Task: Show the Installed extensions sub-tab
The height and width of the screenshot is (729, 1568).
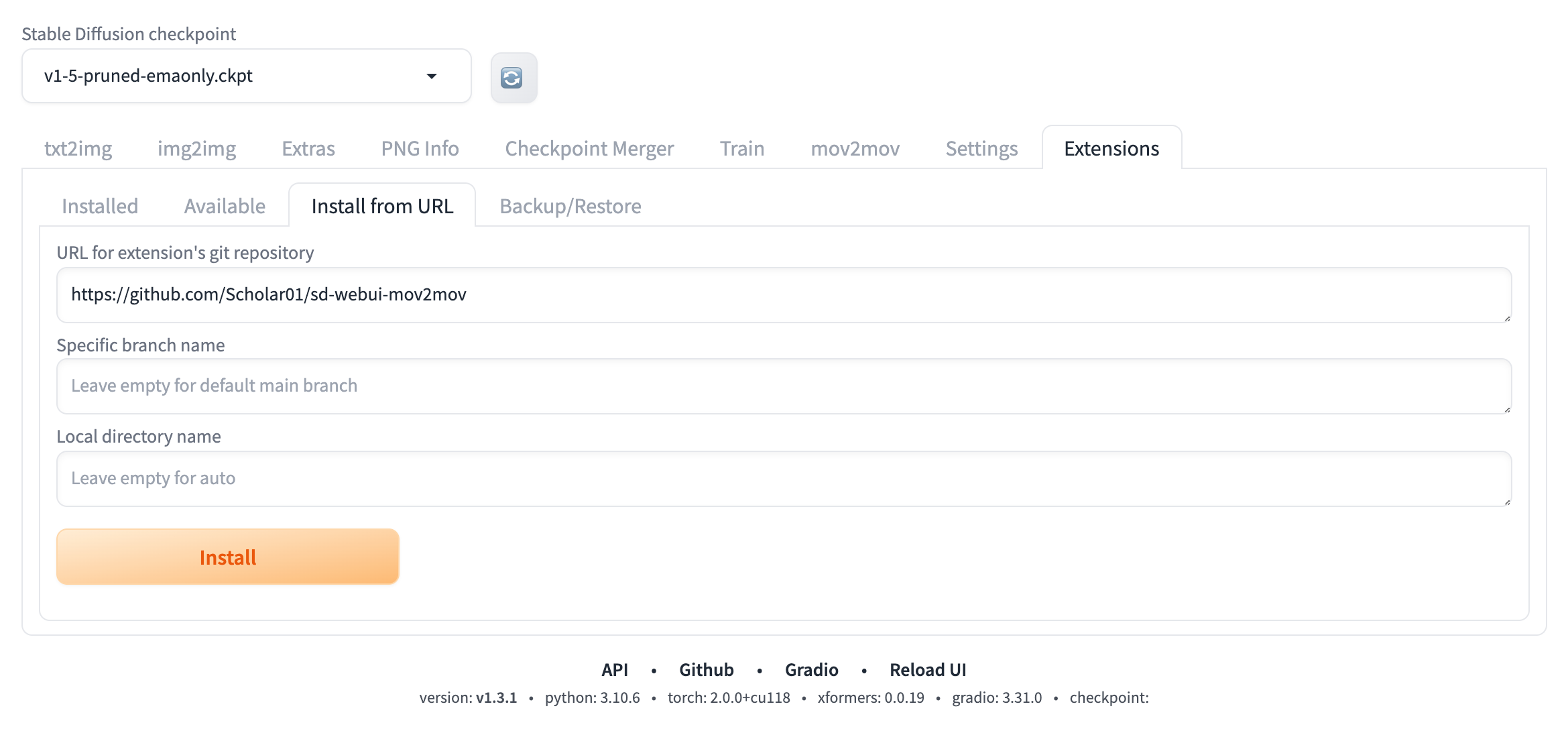Action: pos(99,206)
